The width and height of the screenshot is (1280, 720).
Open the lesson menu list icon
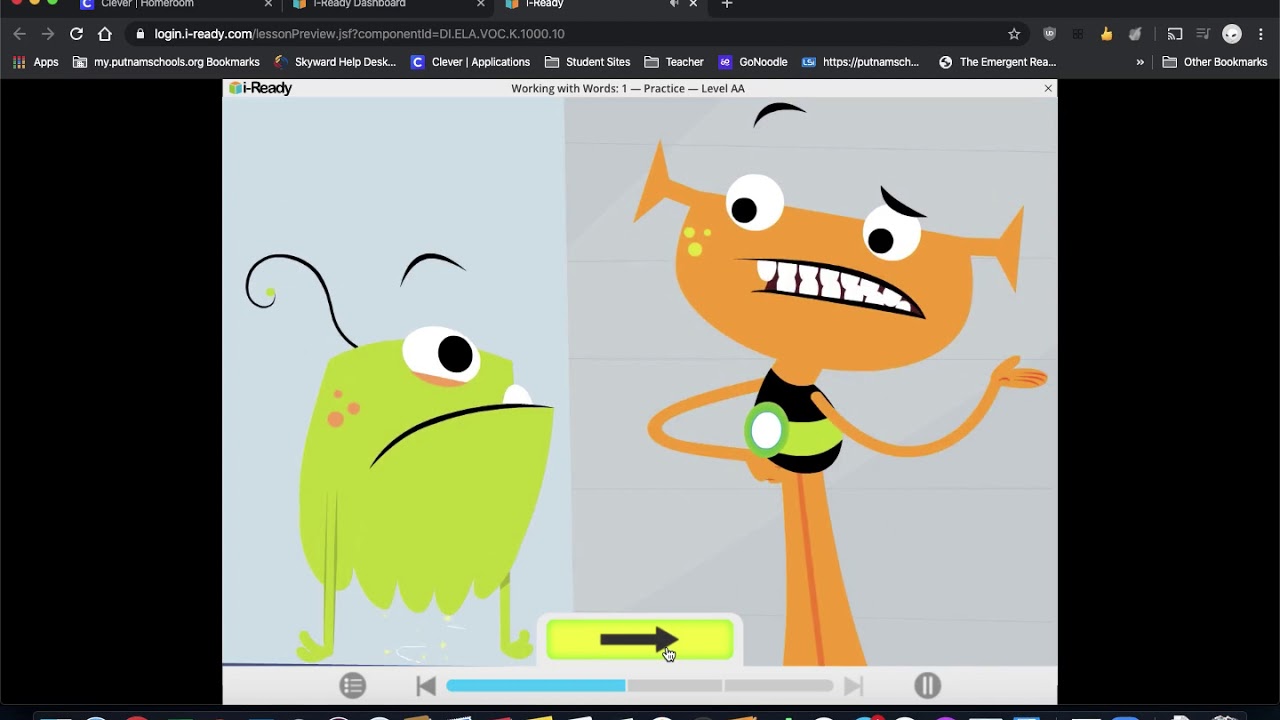pos(352,685)
